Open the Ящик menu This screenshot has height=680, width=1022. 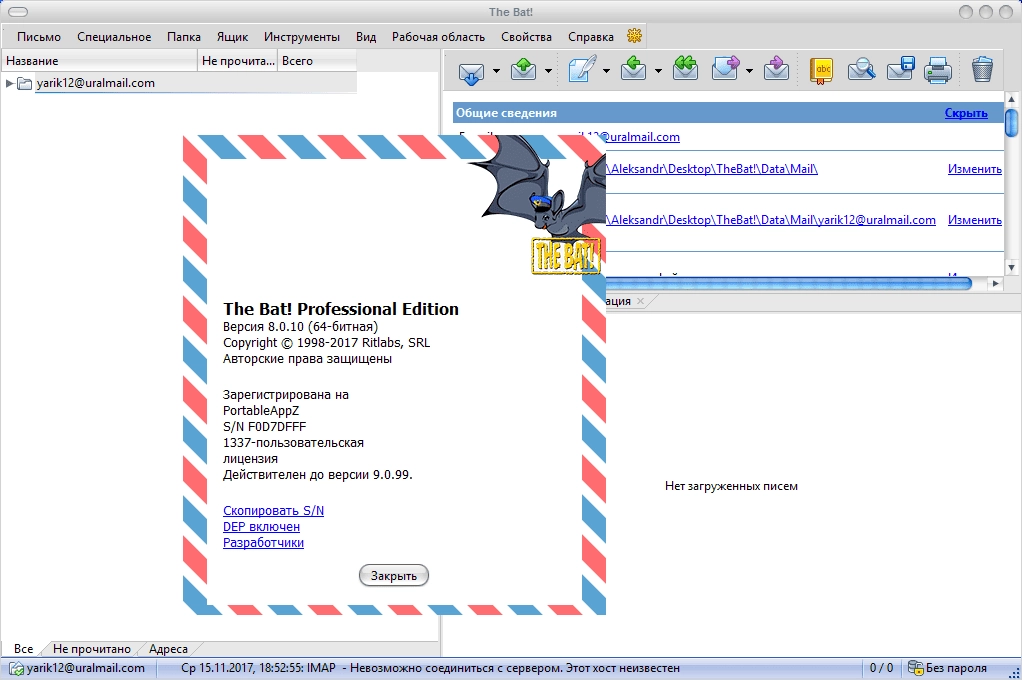click(x=232, y=37)
